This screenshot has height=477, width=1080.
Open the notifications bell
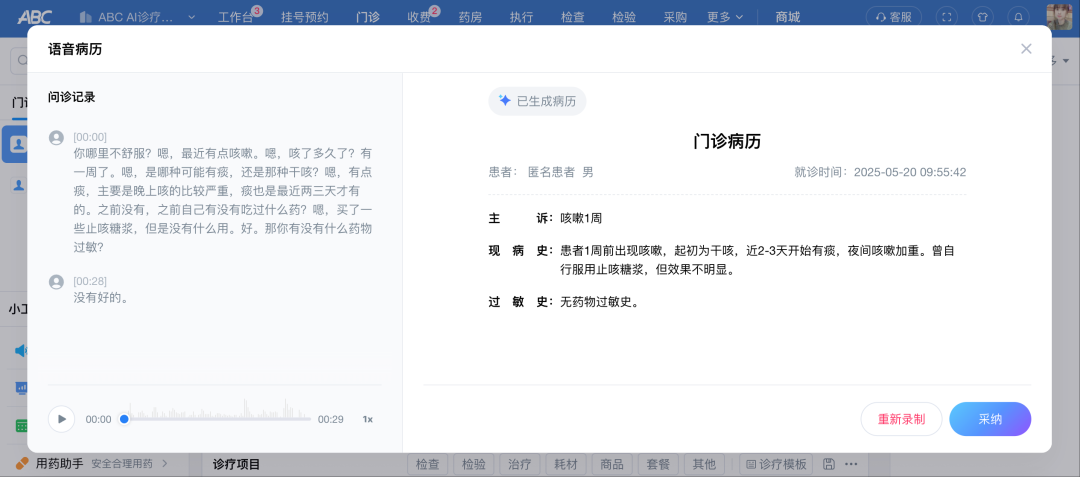[1019, 17]
